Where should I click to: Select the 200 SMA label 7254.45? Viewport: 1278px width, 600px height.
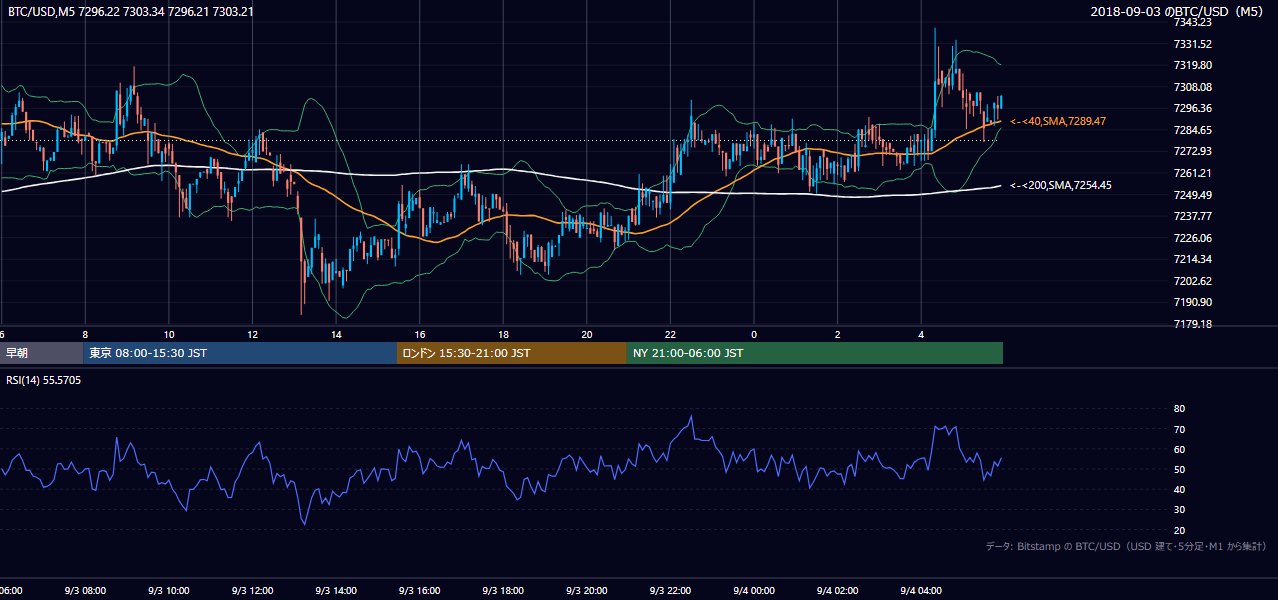1061,185
